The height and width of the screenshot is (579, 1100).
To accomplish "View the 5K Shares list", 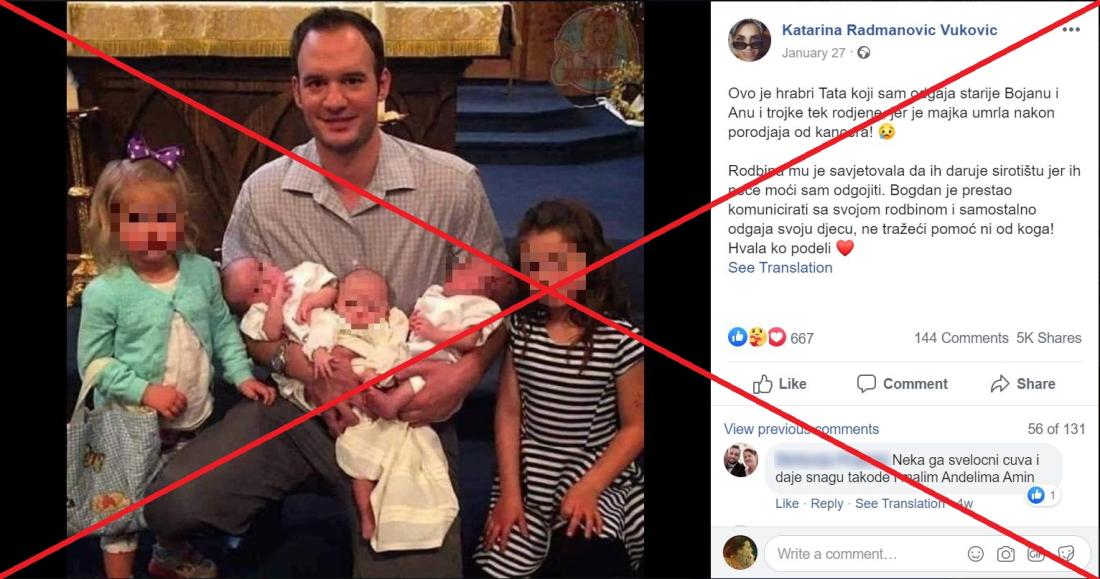I will point(1049,338).
